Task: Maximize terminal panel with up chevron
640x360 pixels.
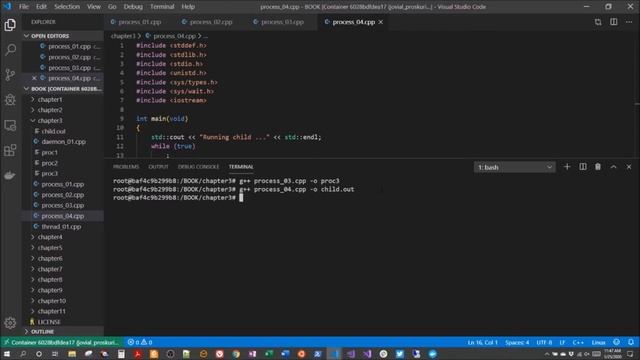Action: (613, 167)
